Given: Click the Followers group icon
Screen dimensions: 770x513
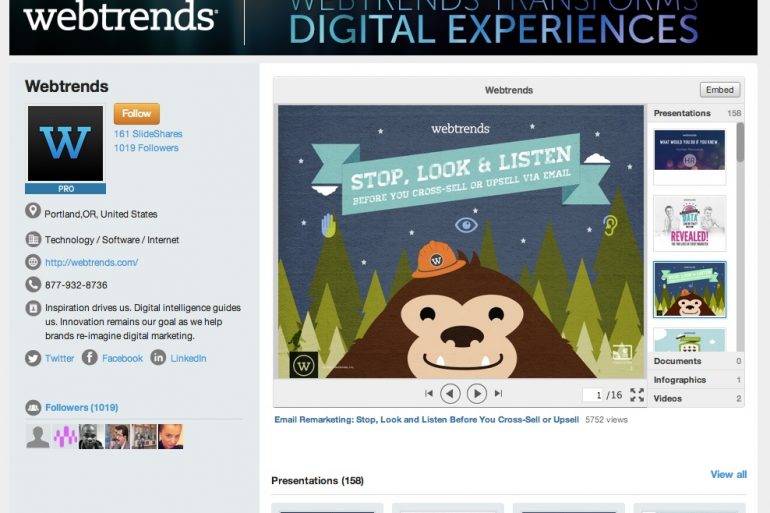Looking at the screenshot, I should point(33,408).
